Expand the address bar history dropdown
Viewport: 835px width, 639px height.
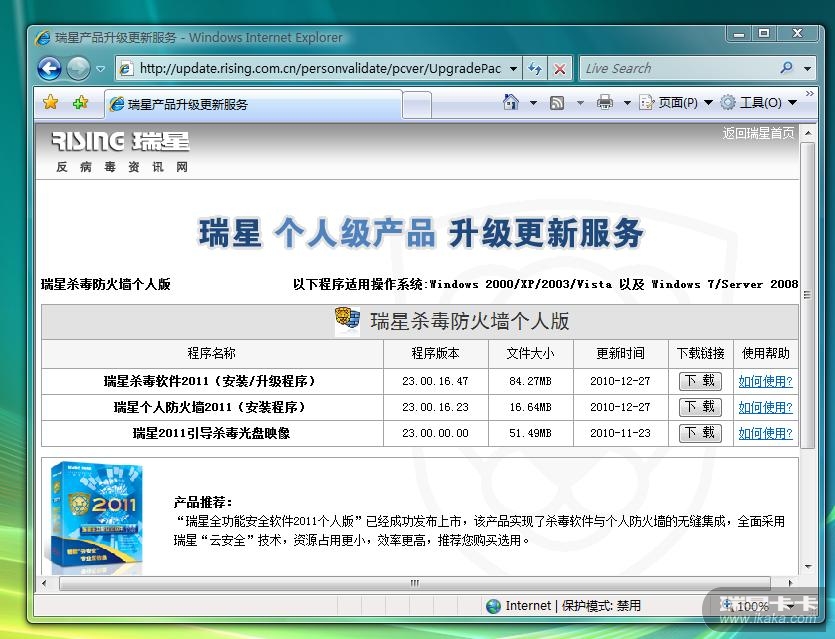tap(513, 69)
